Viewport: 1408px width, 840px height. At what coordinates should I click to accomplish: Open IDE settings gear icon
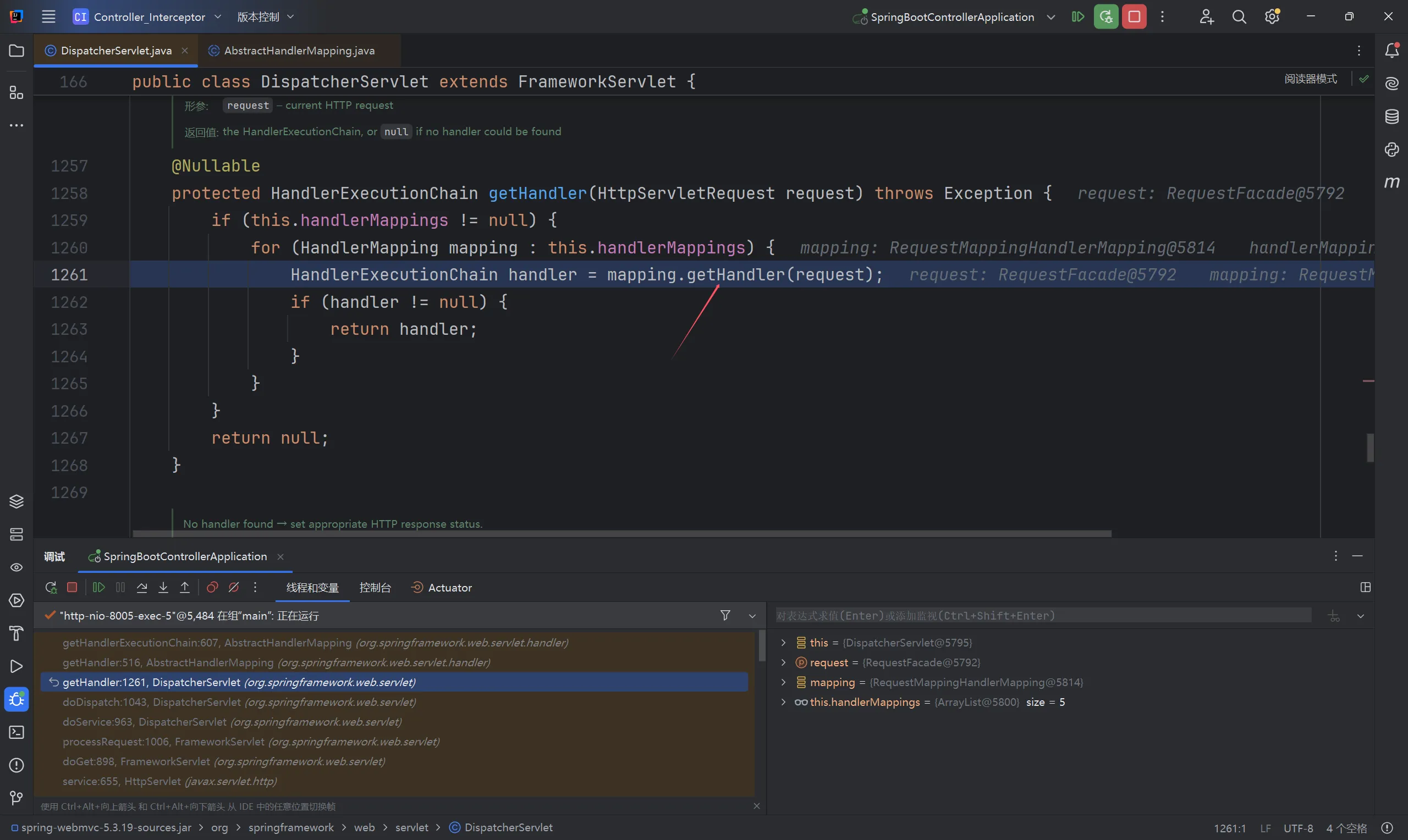(x=1272, y=17)
